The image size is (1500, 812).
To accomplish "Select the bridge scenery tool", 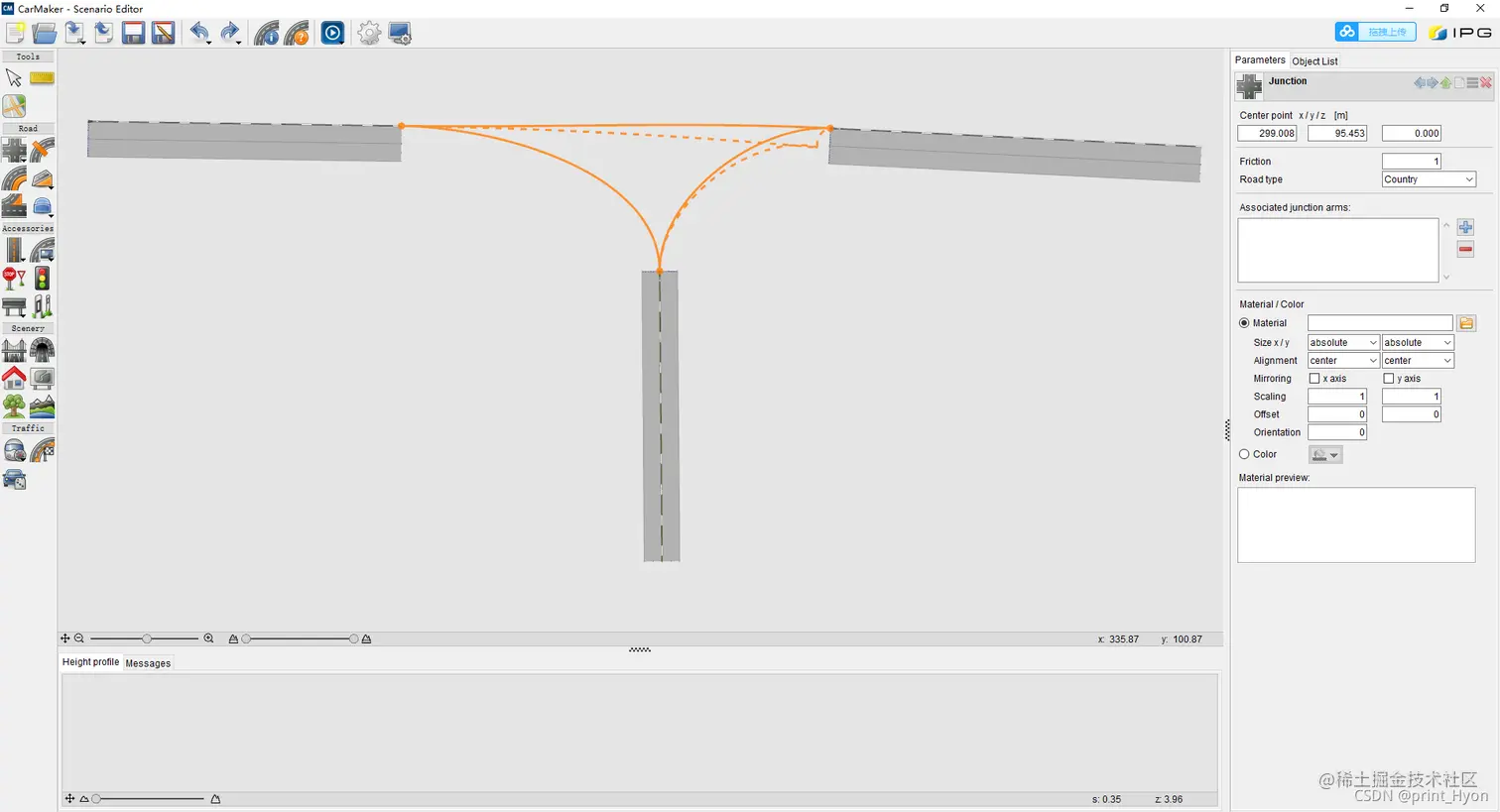I will tap(14, 350).
